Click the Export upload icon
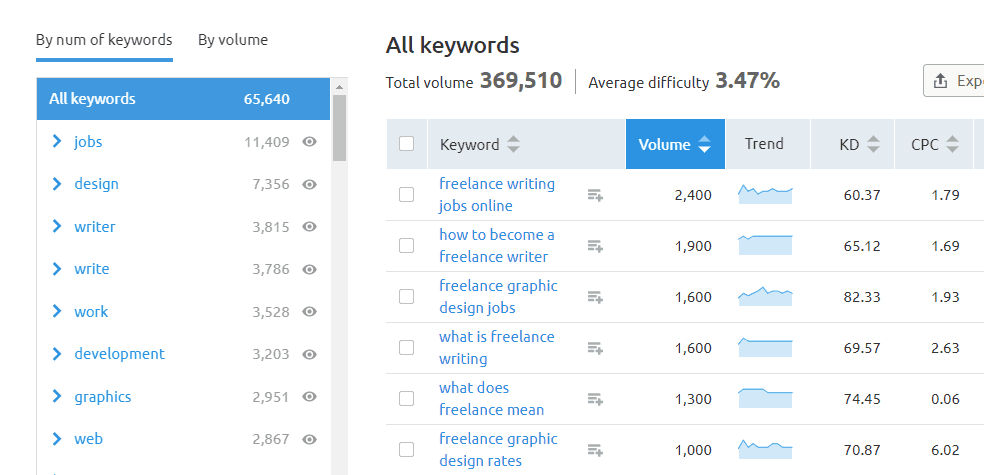 (x=940, y=81)
